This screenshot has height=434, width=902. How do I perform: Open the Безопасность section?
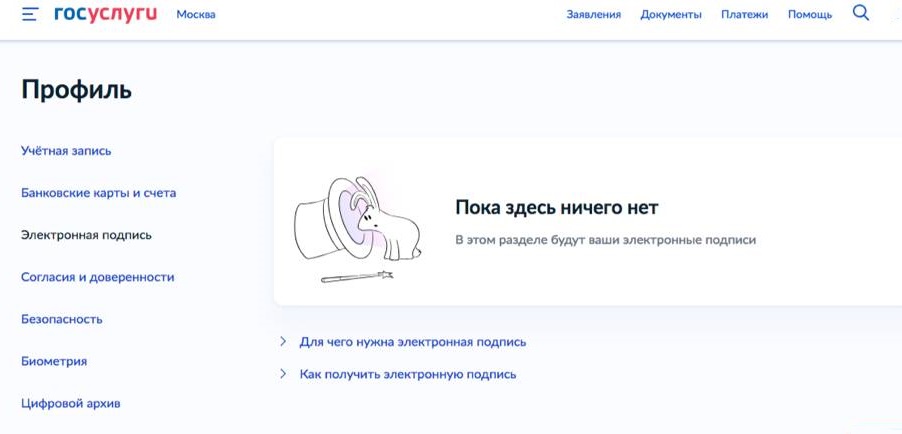(x=62, y=319)
